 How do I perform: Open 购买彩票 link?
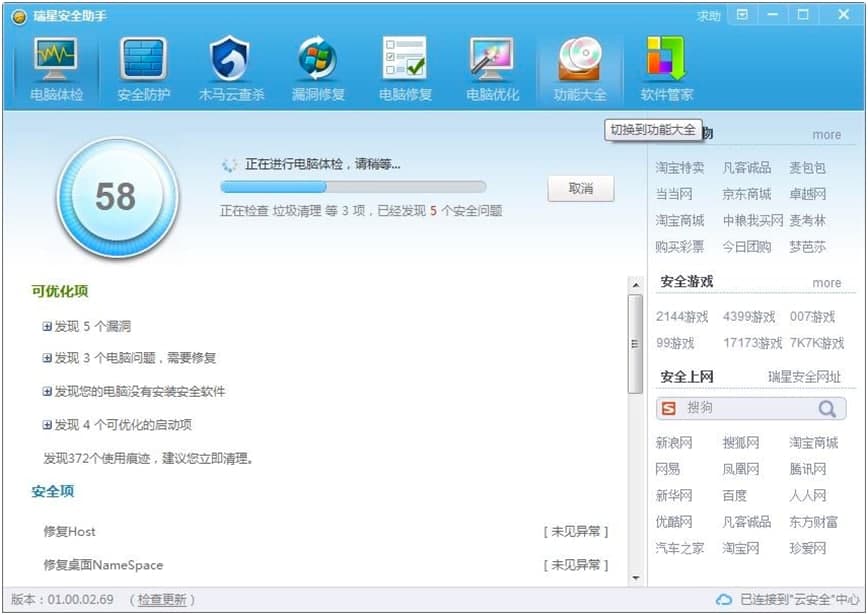coord(680,247)
